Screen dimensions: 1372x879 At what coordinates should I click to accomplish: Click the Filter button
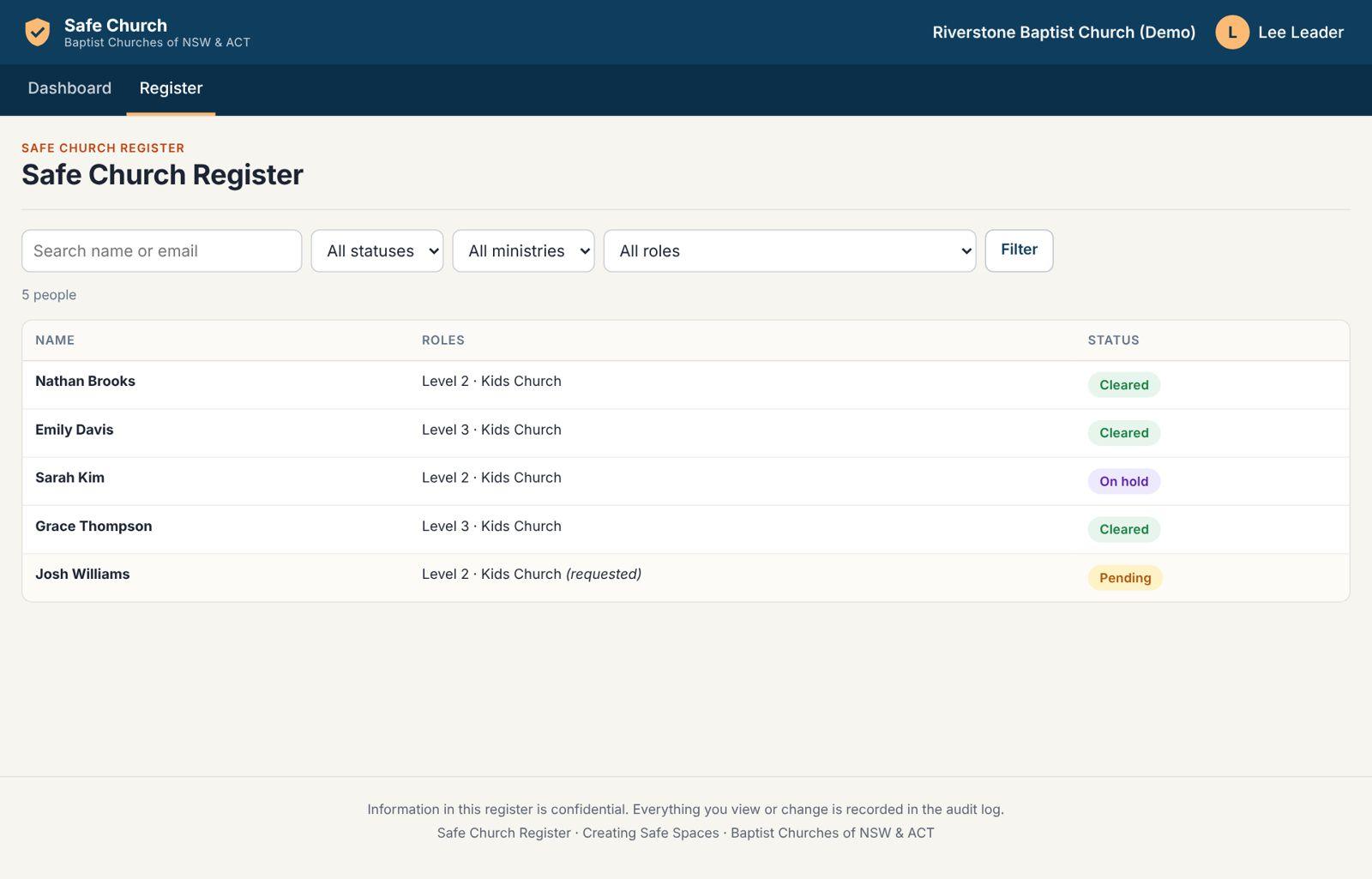click(1019, 250)
